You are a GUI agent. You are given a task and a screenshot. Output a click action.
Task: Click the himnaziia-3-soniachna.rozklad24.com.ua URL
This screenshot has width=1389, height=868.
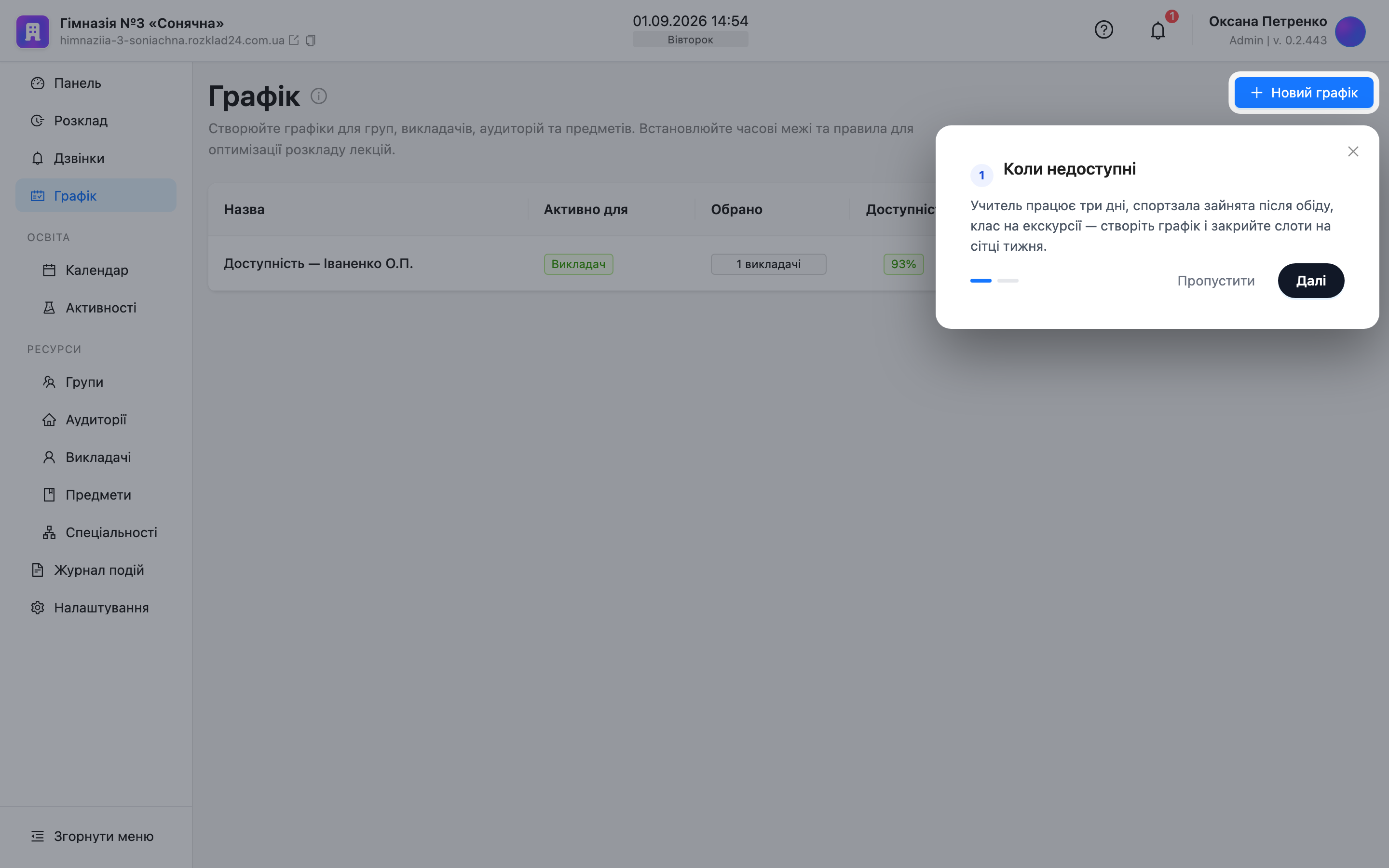172,40
